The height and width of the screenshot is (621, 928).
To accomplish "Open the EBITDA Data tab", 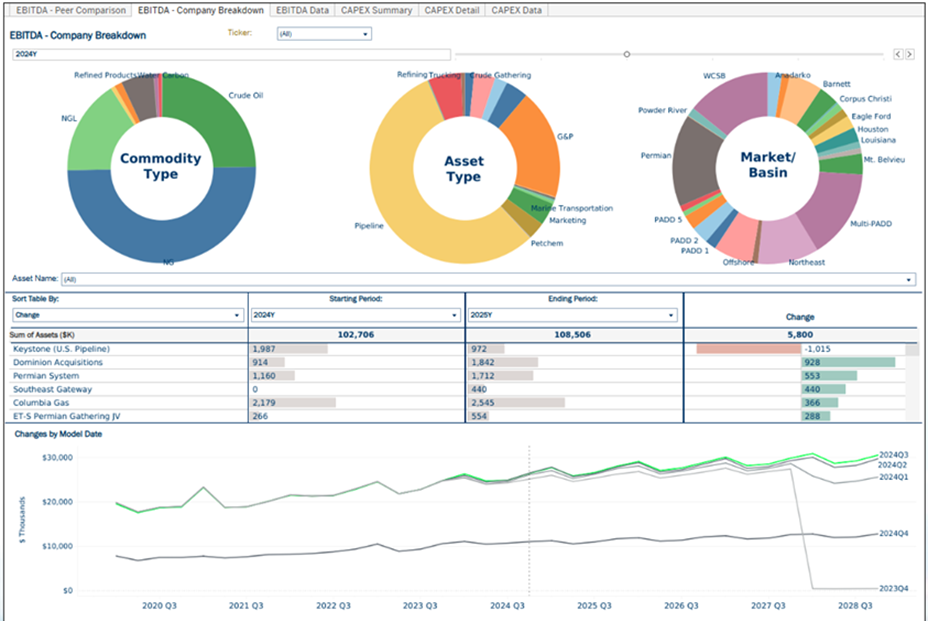I will 302,10.
